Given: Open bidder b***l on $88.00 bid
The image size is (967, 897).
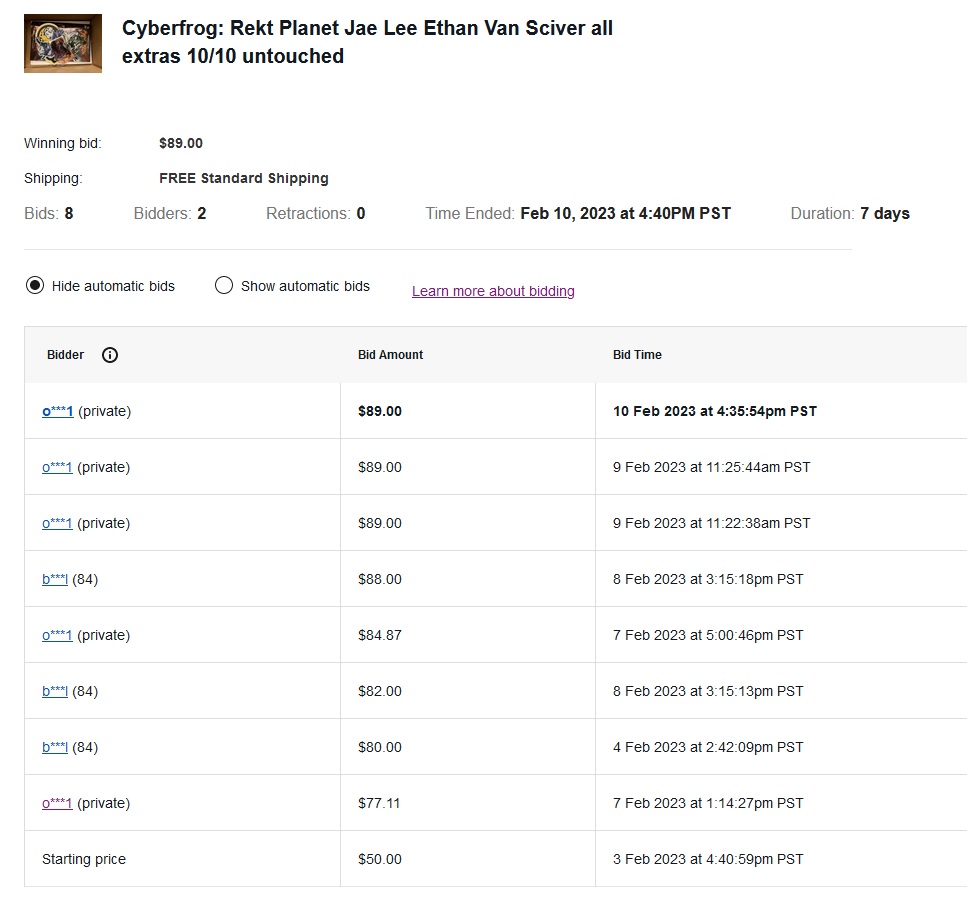Looking at the screenshot, I should [55, 579].
